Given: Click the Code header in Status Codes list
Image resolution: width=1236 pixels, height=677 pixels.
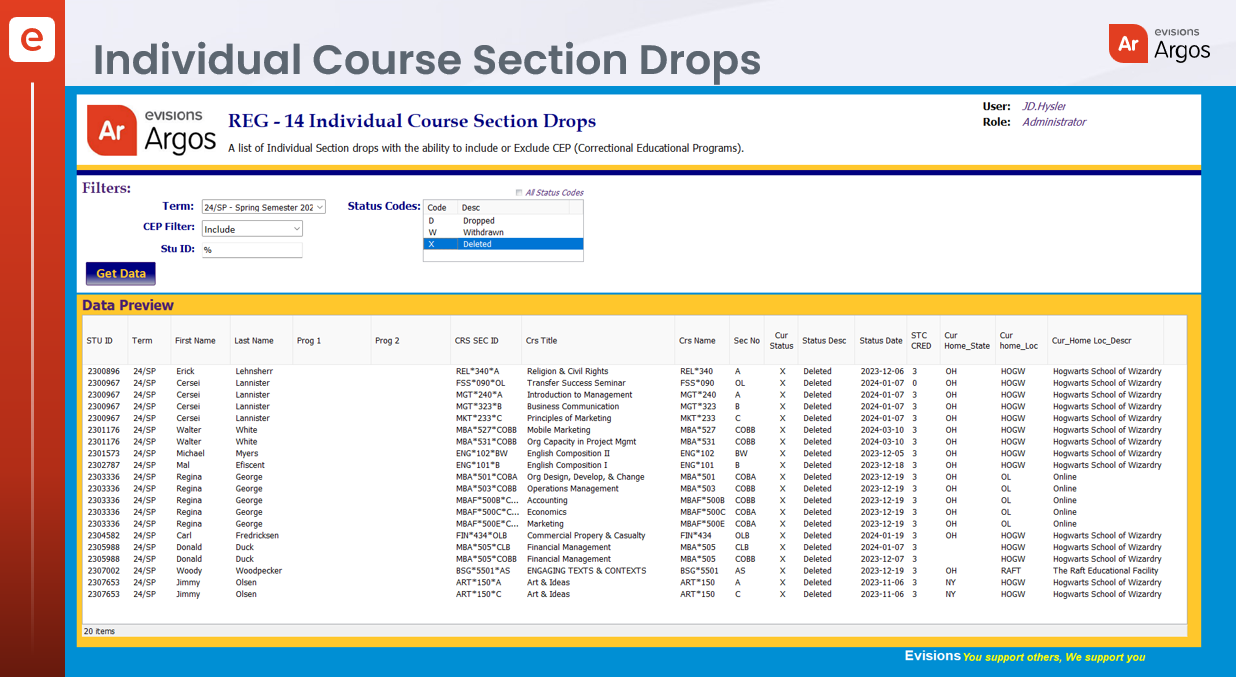Looking at the screenshot, I should point(437,208).
